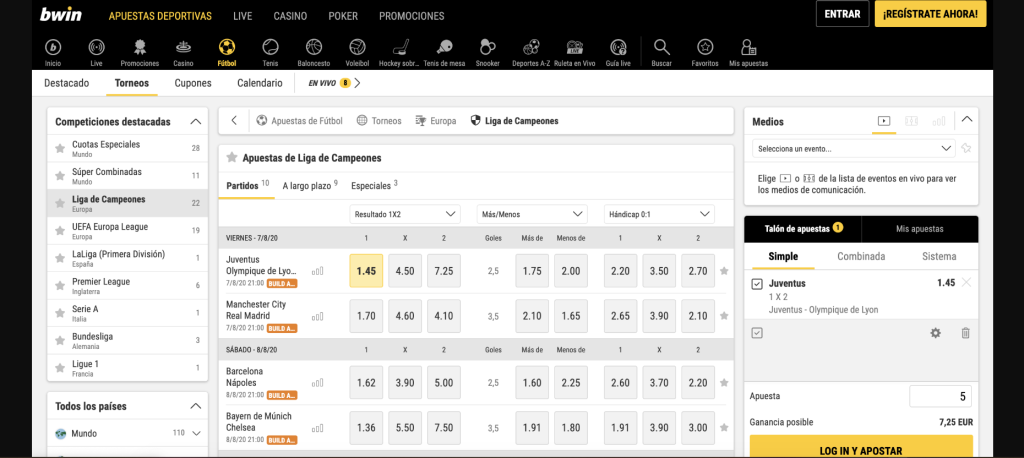Open the Mis apuestas bet slip tab
Screen dimensions: 1024x458
point(919,229)
